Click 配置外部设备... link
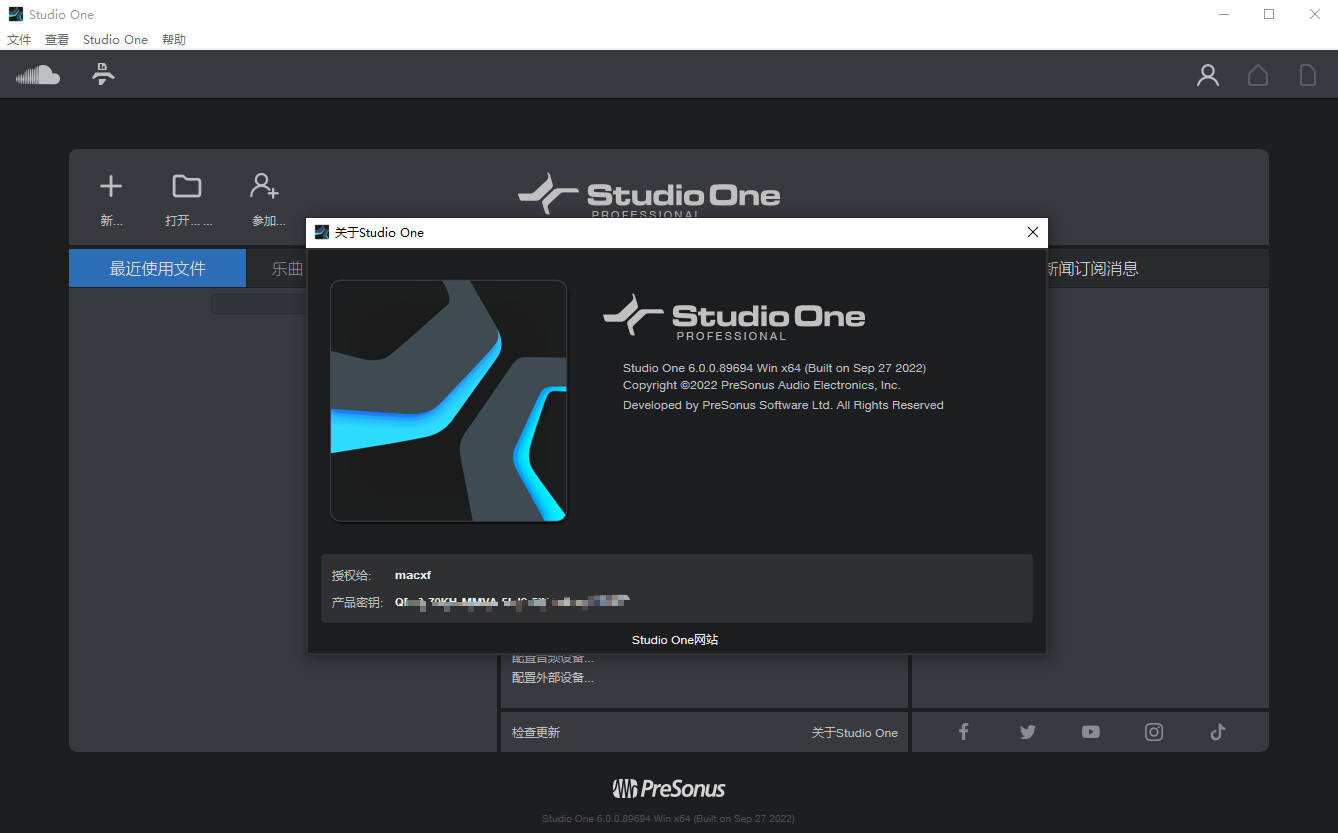The height and width of the screenshot is (833, 1338). click(553, 678)
